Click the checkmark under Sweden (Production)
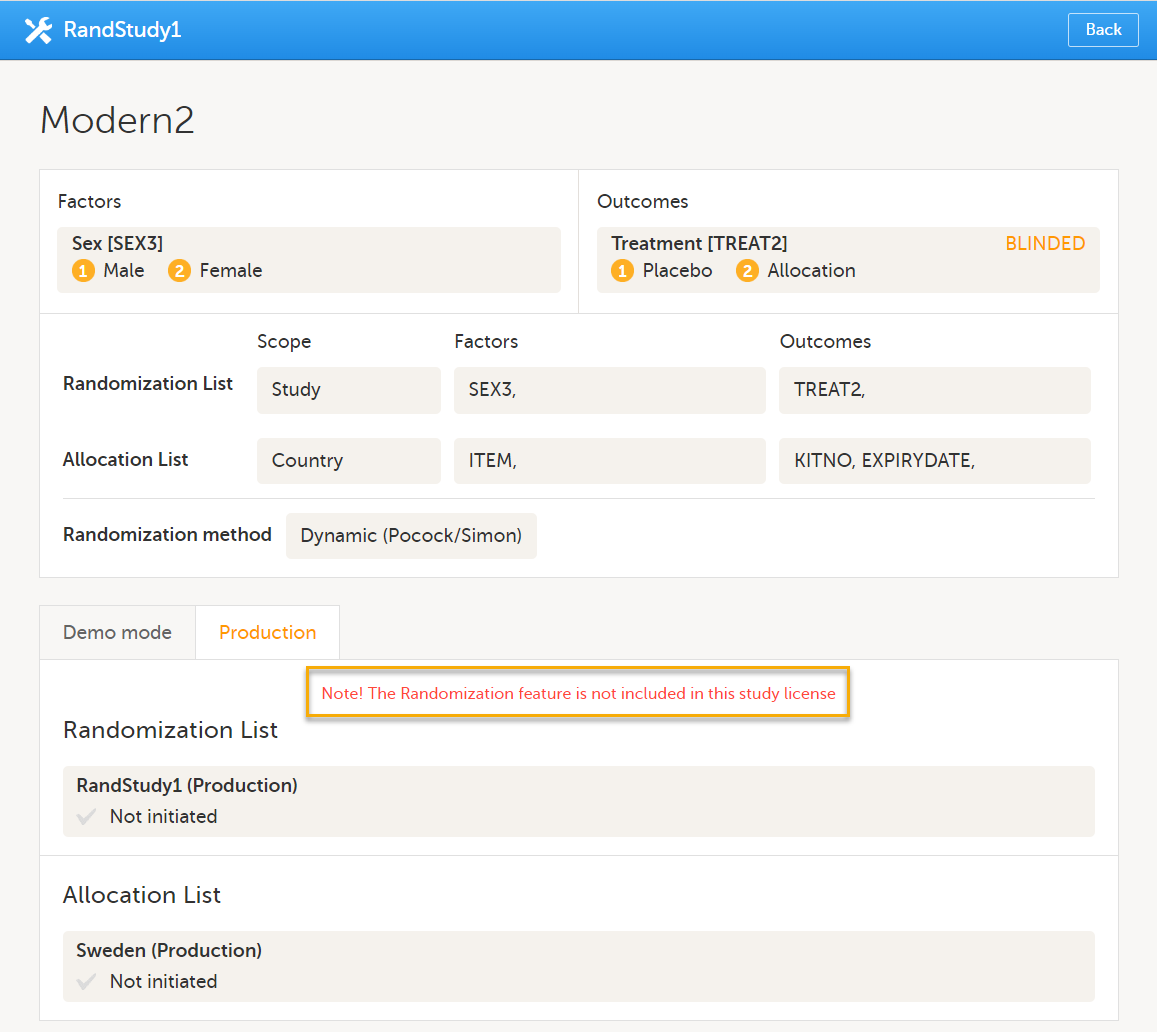 (87, 982)
